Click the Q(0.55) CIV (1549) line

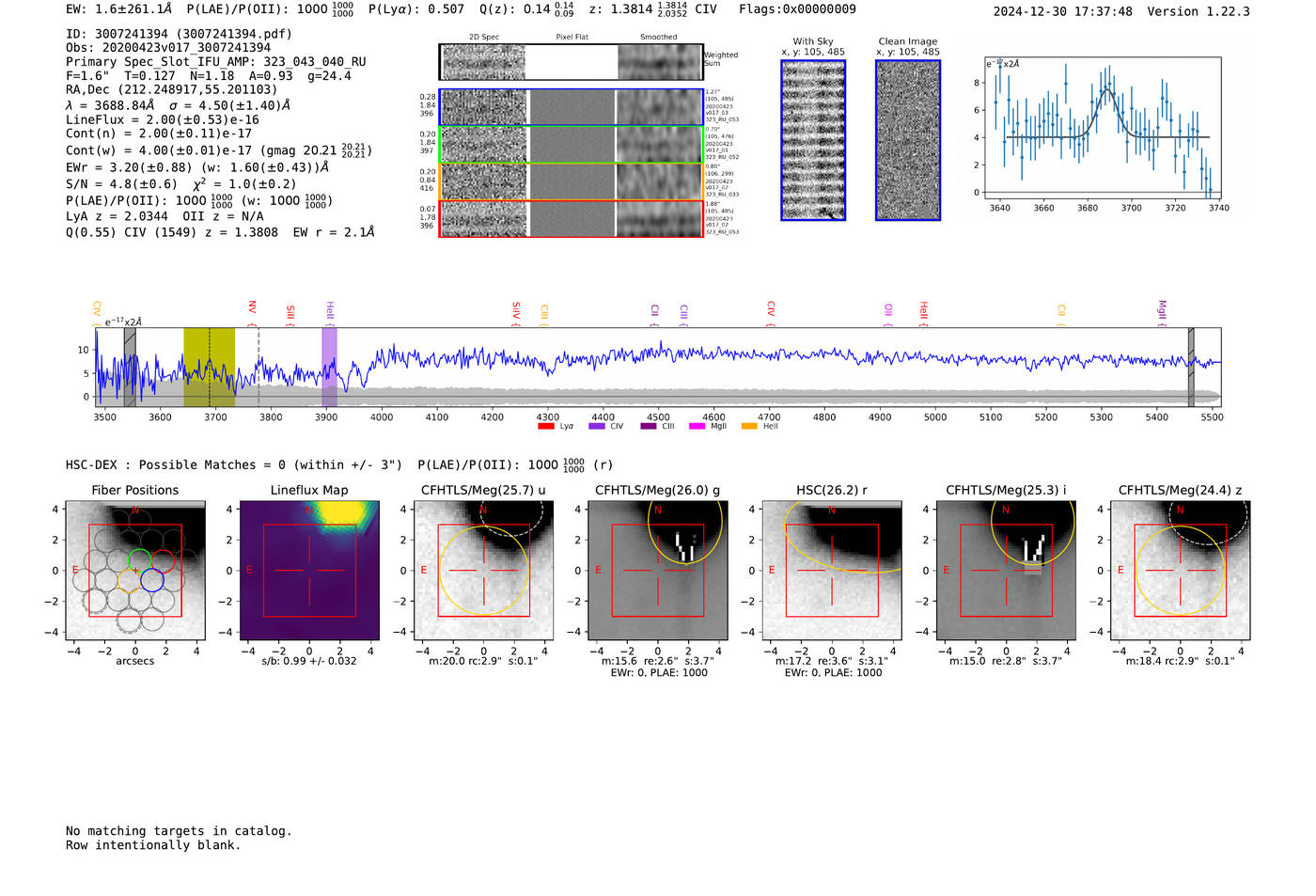pos(220,232)
